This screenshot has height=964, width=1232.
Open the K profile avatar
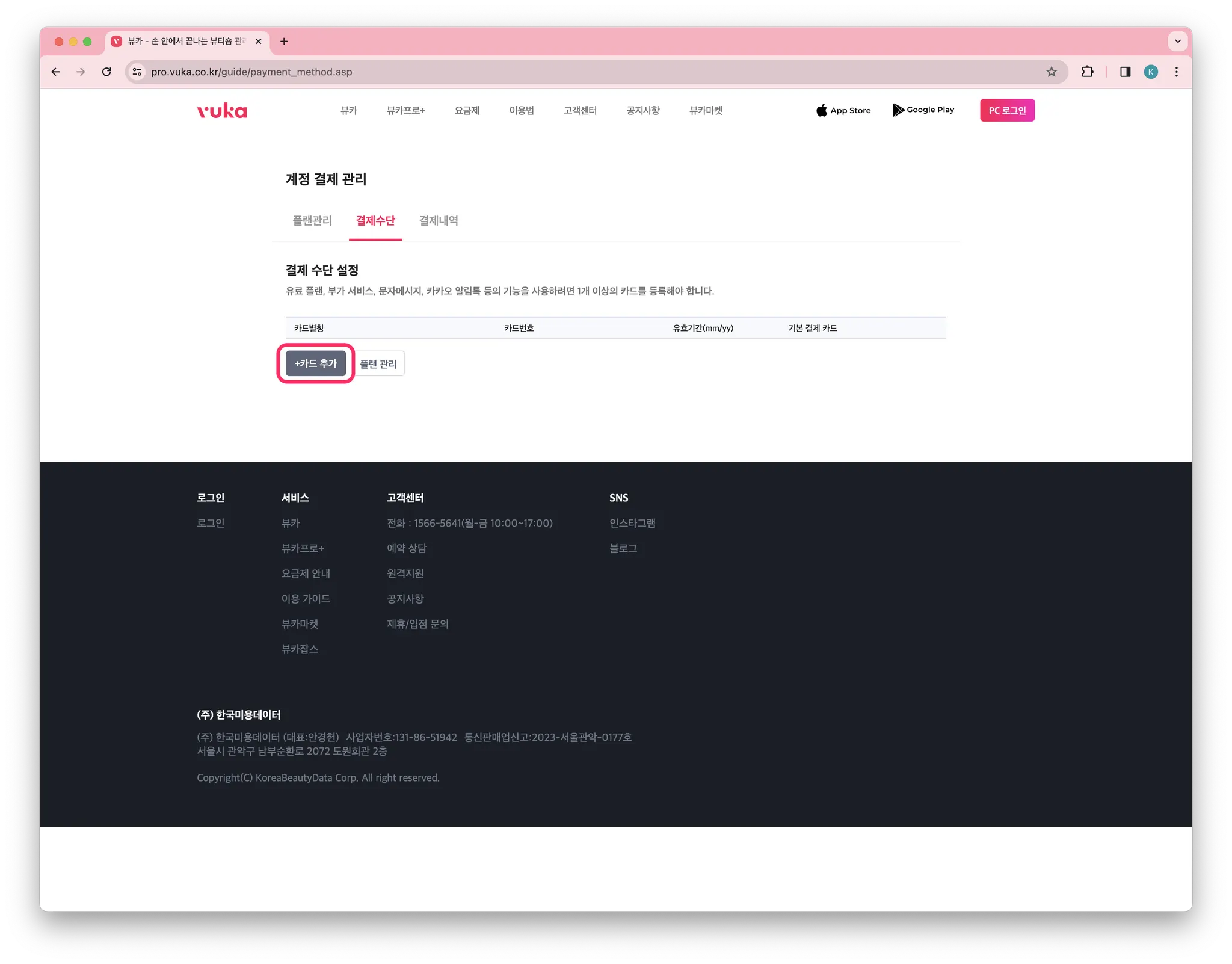click(1150, 72)
